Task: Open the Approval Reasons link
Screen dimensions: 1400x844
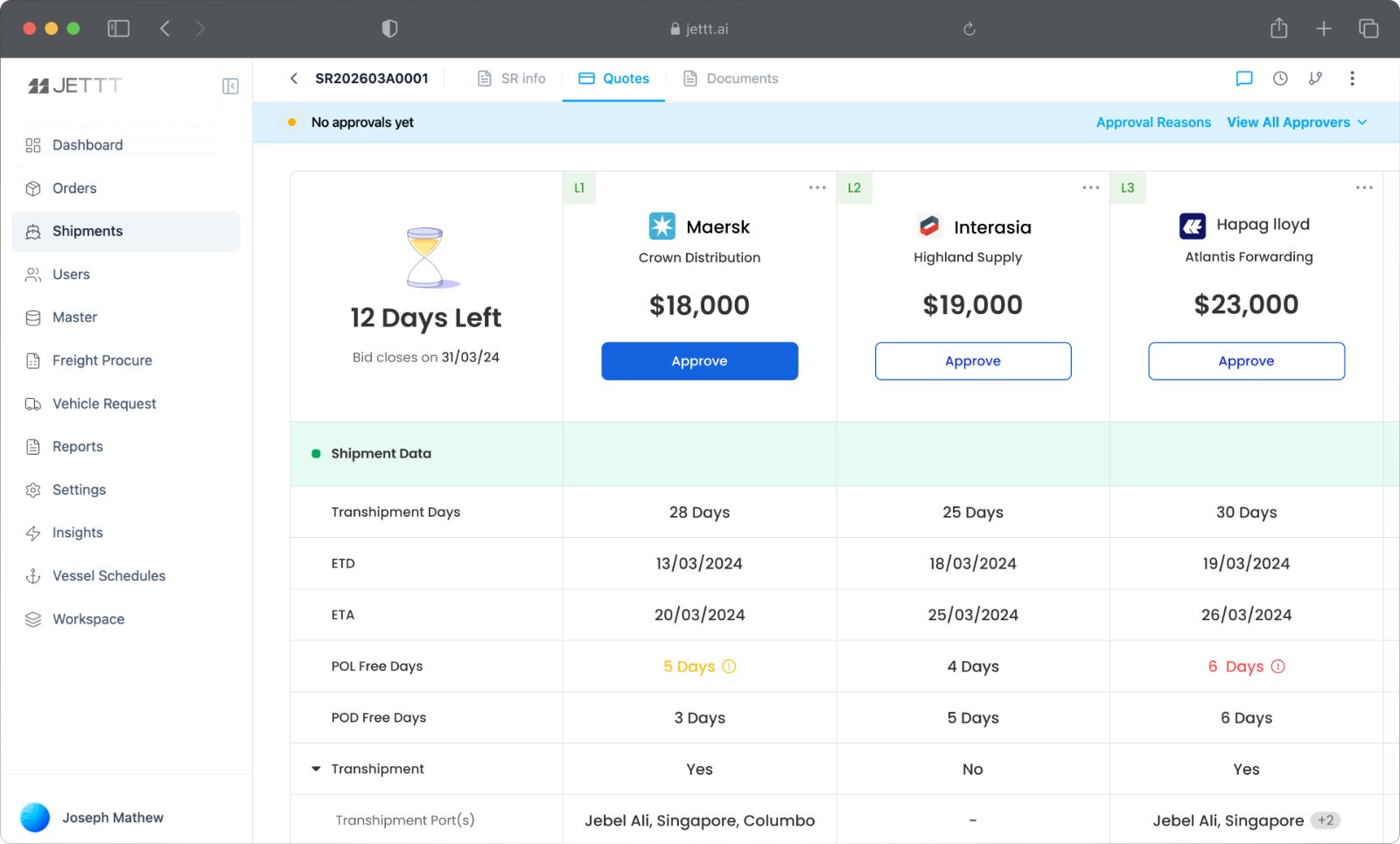Action: (x=1153, y=122)
